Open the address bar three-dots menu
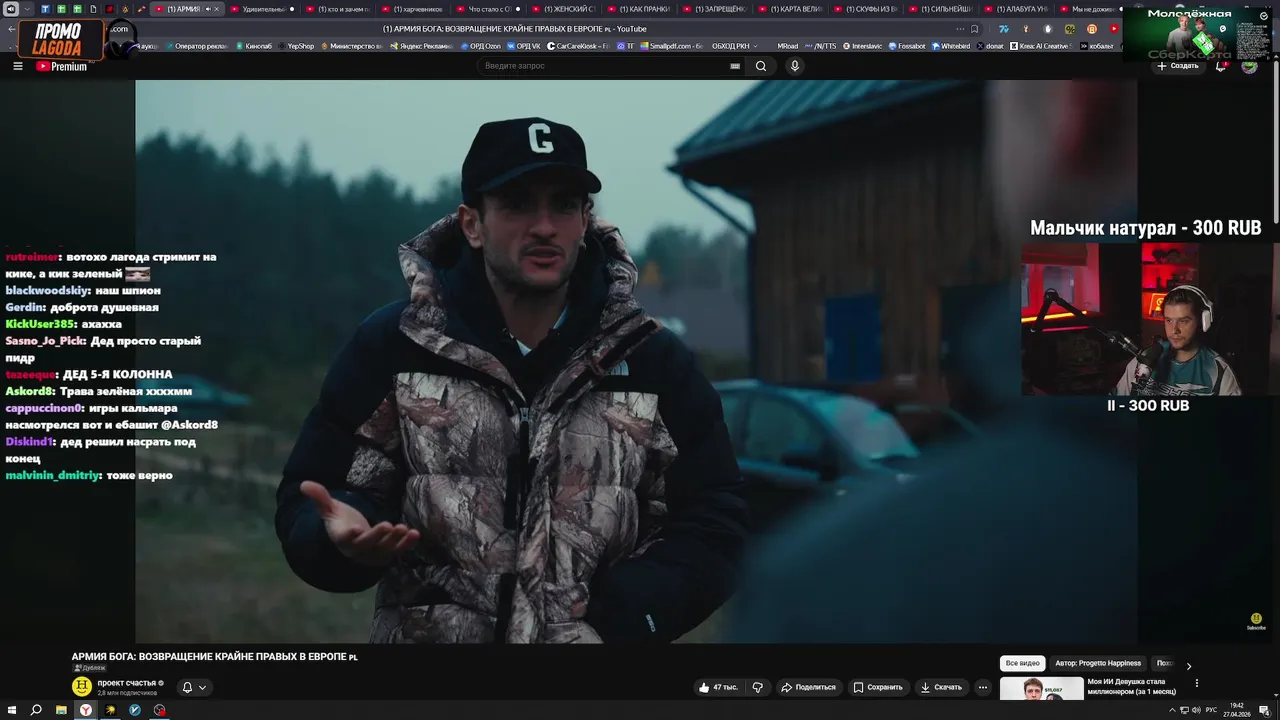Screen dimensions: 1280x720 (961, 29)
